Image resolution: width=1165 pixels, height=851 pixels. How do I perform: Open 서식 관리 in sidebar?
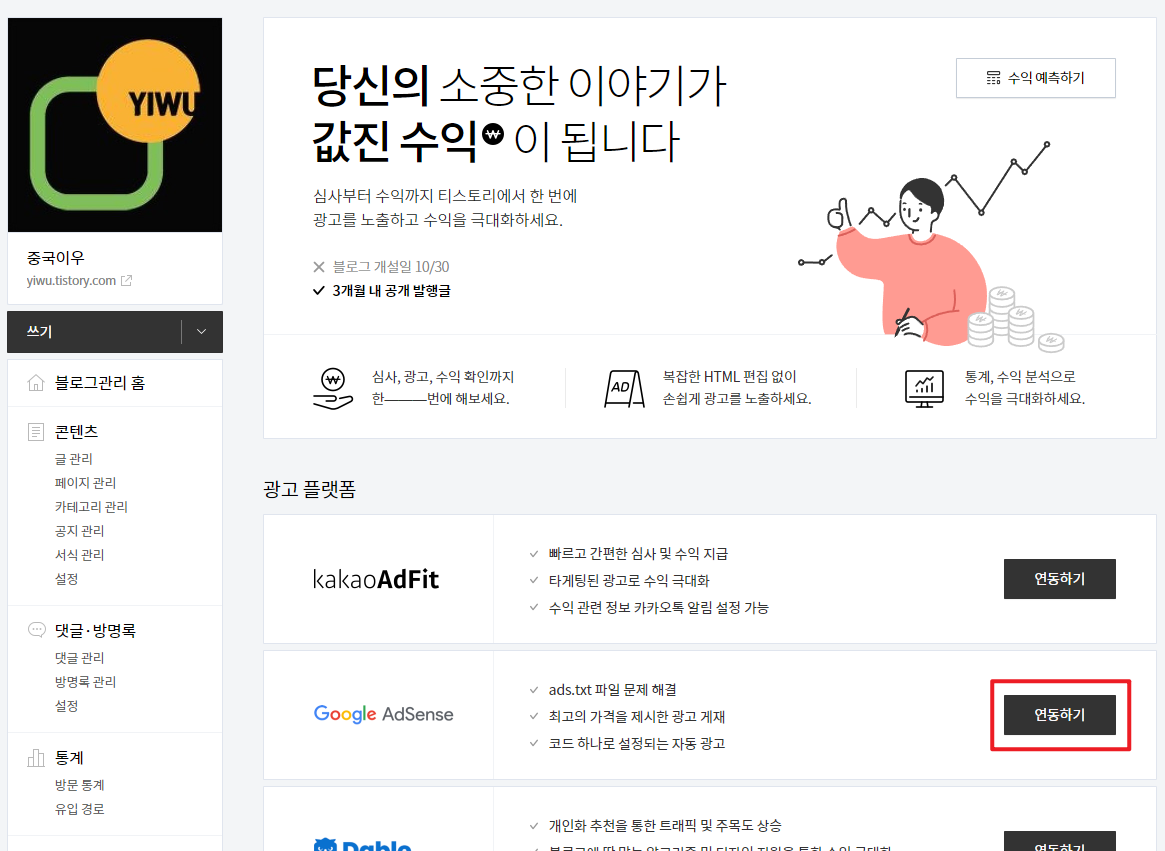[x=79, y=555]
